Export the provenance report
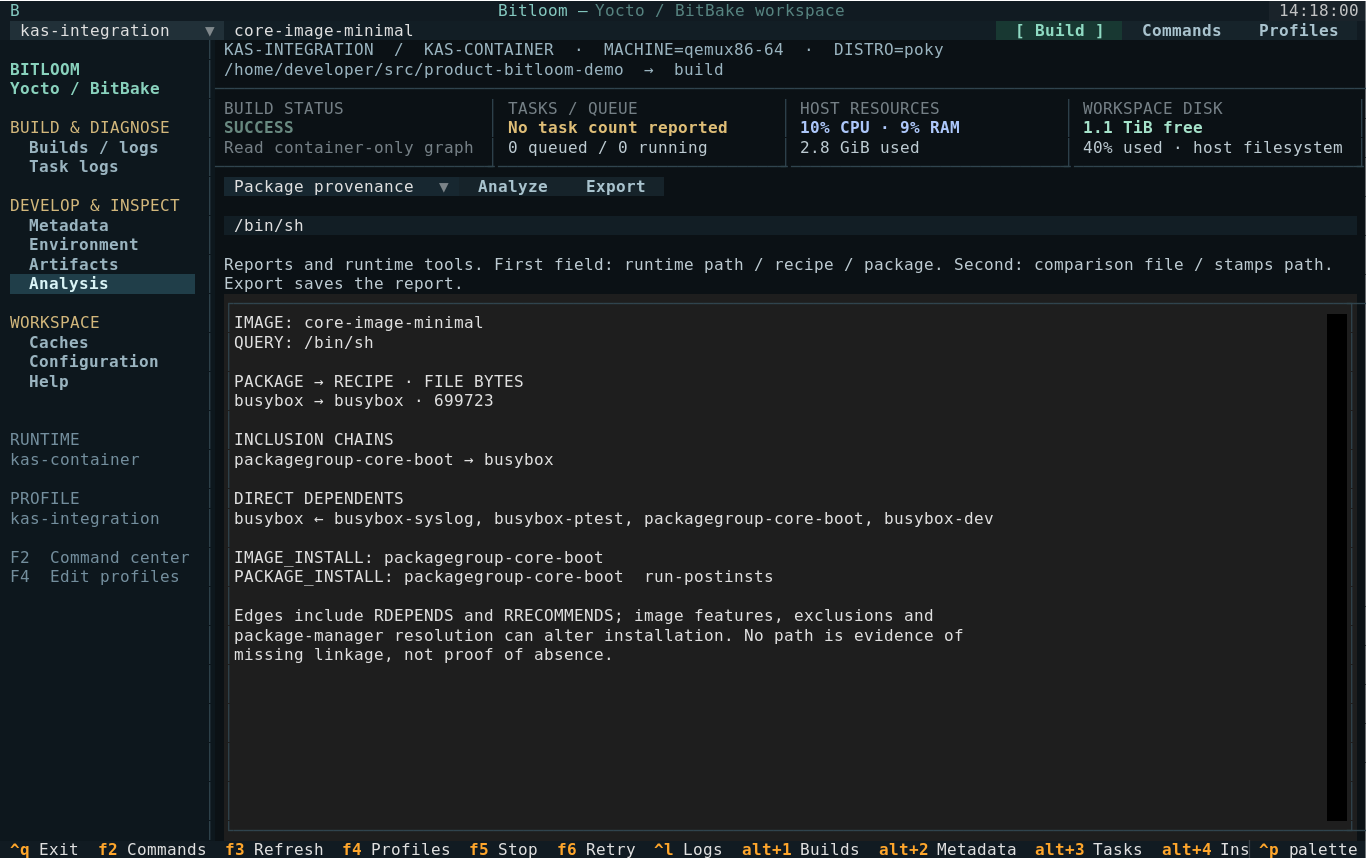The height and width of the screenshot is (858, 1366). click(x=616, y=187)
